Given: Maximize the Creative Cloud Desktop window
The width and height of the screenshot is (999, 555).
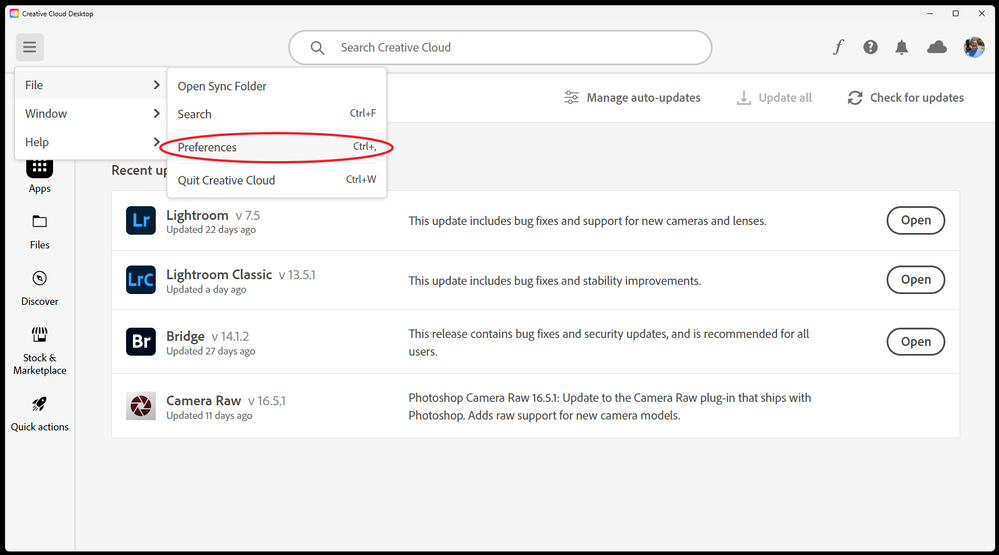Looking at the screenshot, I should click(x=956, y=13).
